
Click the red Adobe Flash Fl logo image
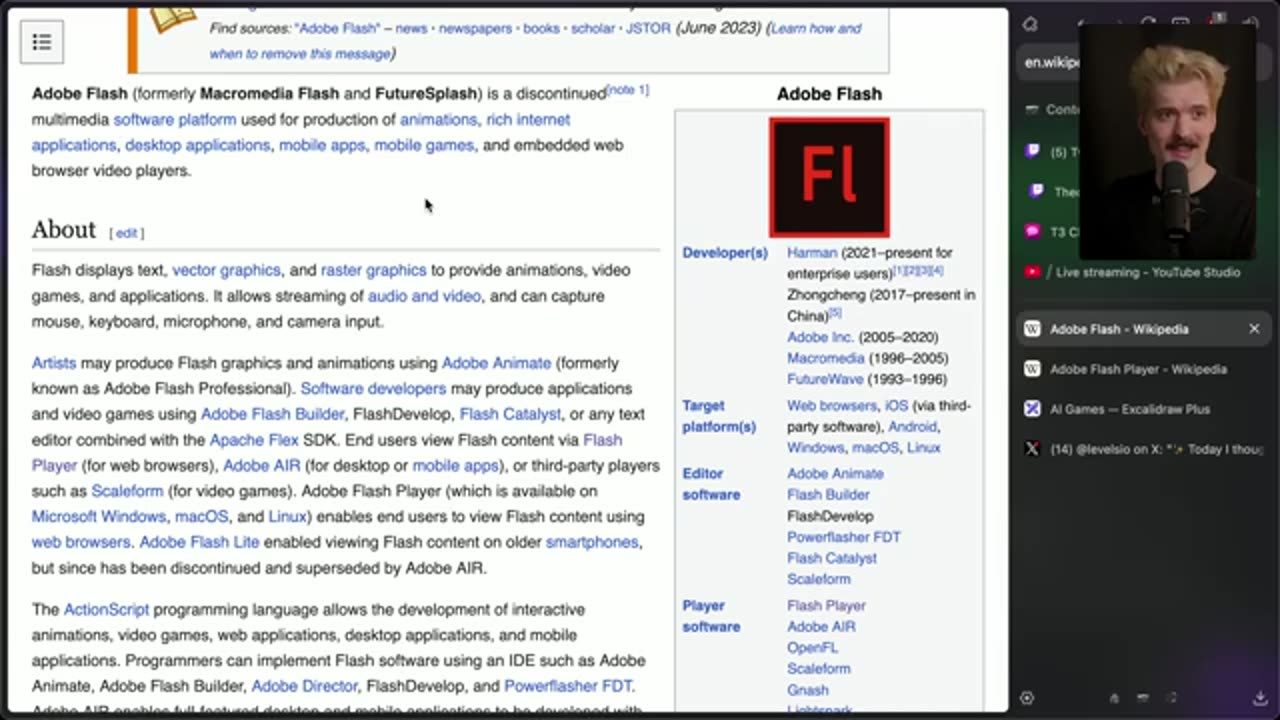click(x=829, y=177)
